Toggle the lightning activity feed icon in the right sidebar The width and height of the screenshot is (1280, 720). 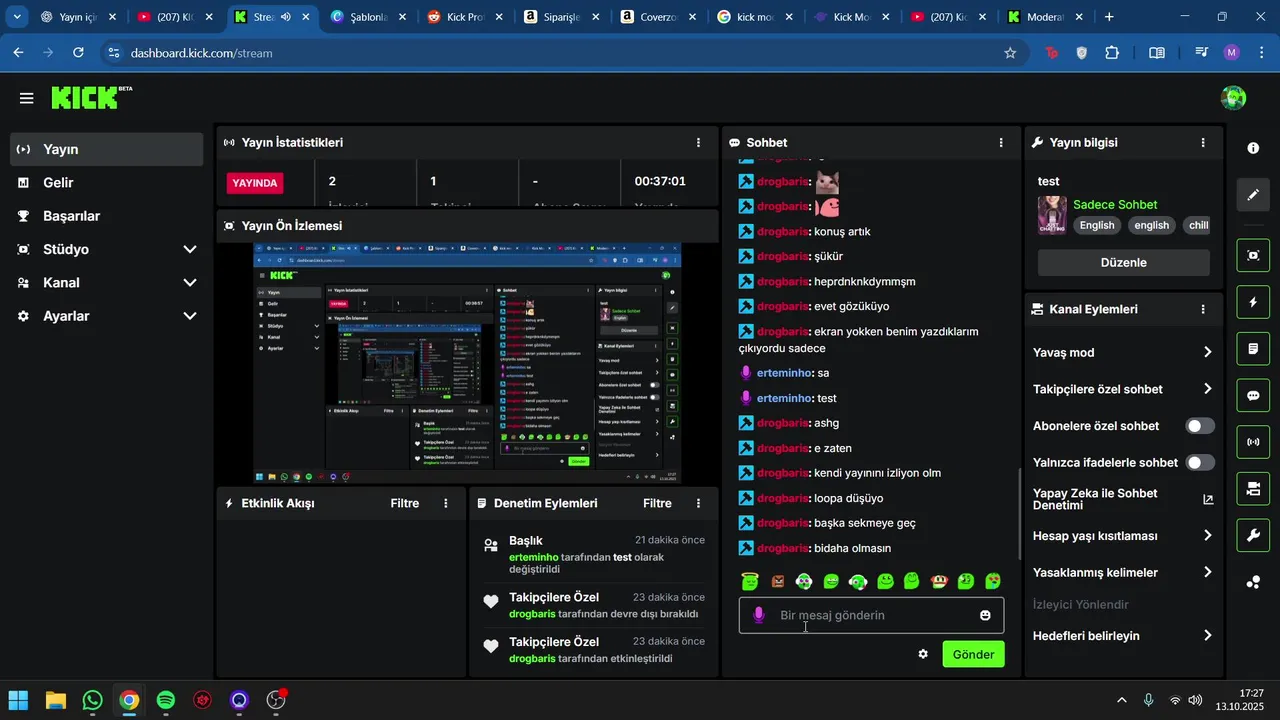coord(1253,302)
